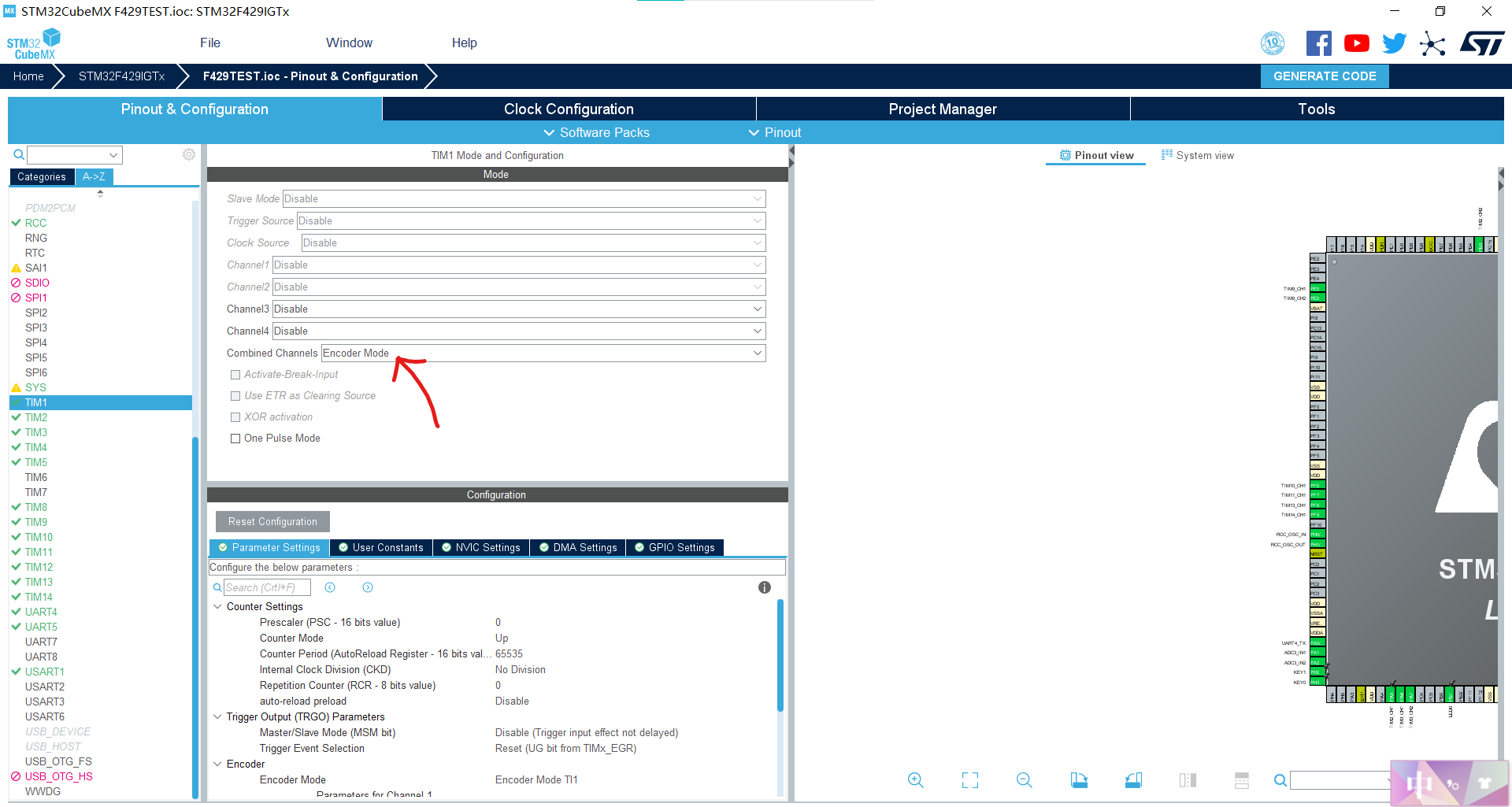
Task: Click the 10-year anniversary badge icon
Action: 1273,43
